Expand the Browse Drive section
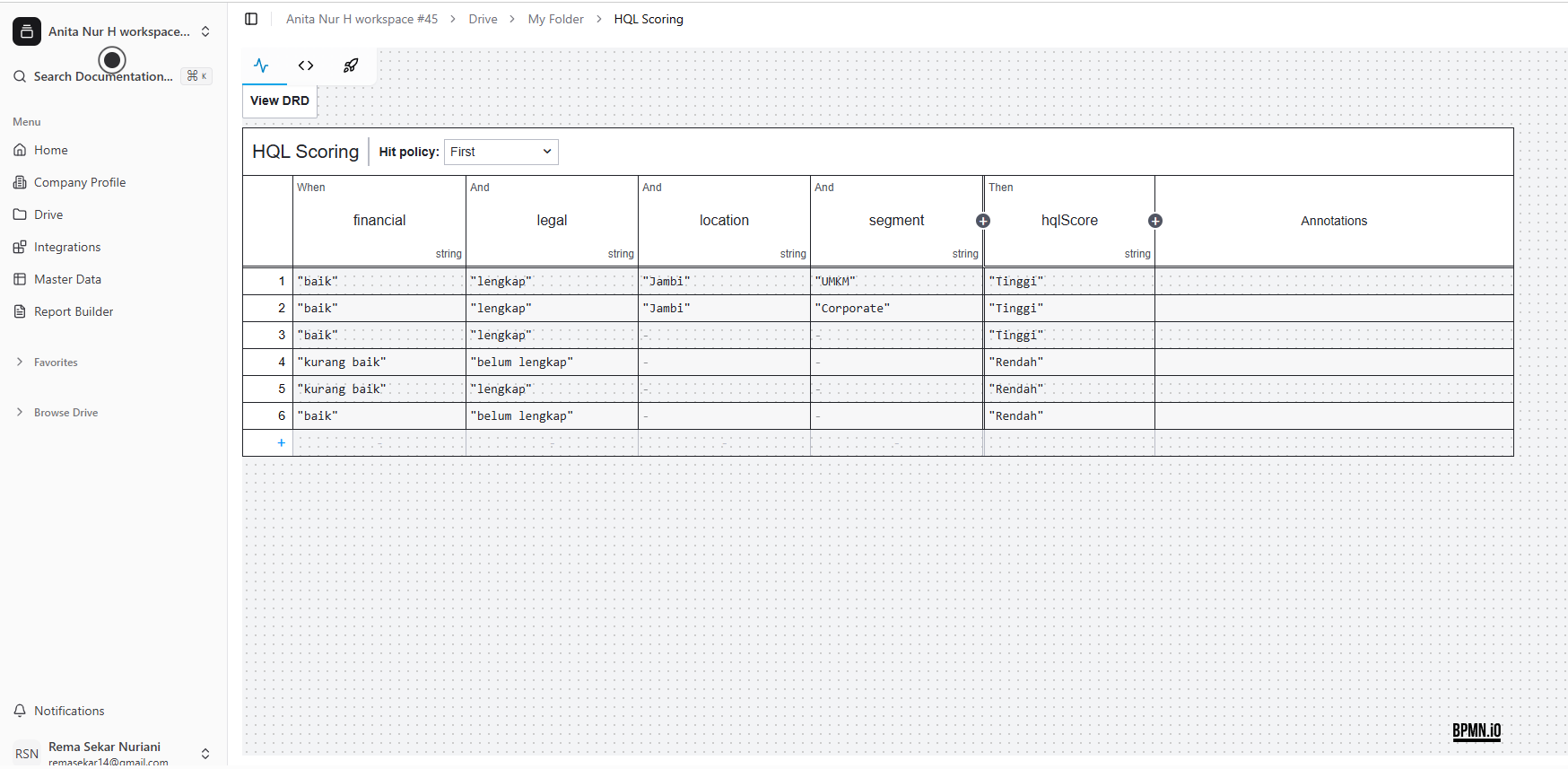Screen dimensions: 1568x769 pyautogui.click(x=20, y=413)
